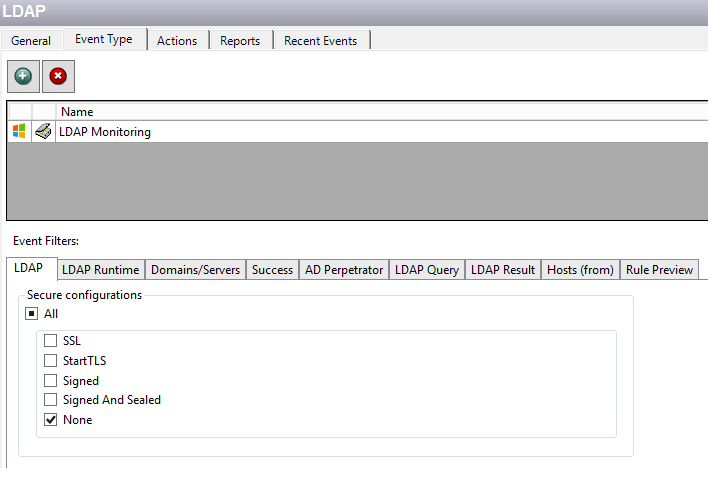Open the General tab

pyautogui.click(x=31, y=41)
